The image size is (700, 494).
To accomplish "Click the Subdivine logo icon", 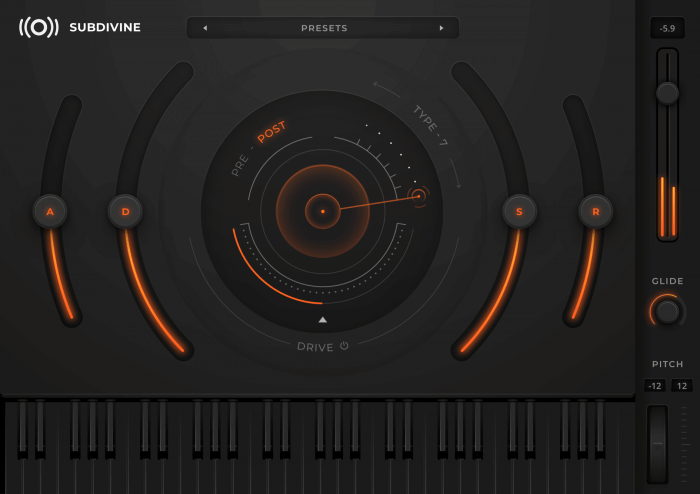I will point(38,28).
